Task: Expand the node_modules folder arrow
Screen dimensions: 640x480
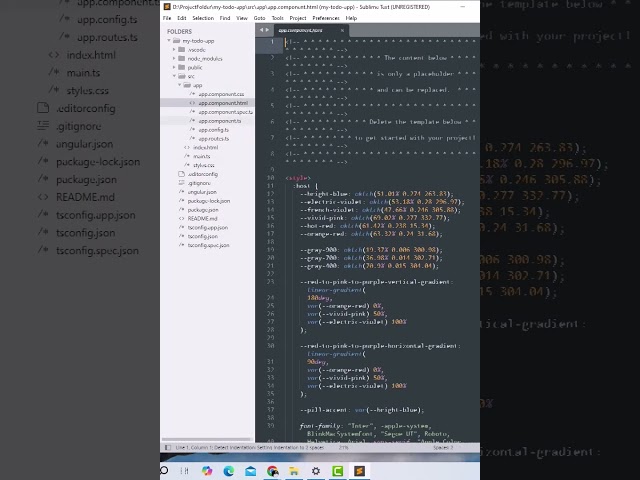Action: 174,58
